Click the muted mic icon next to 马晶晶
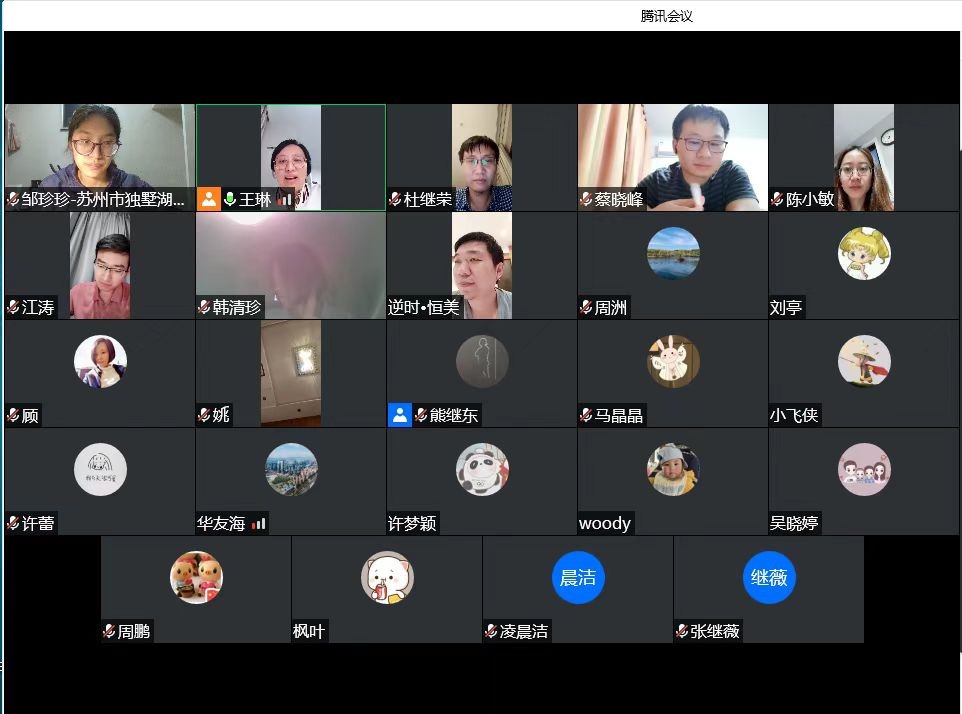Image resolution: width=962 pixels, height=714 pixels. pos(586,415)
